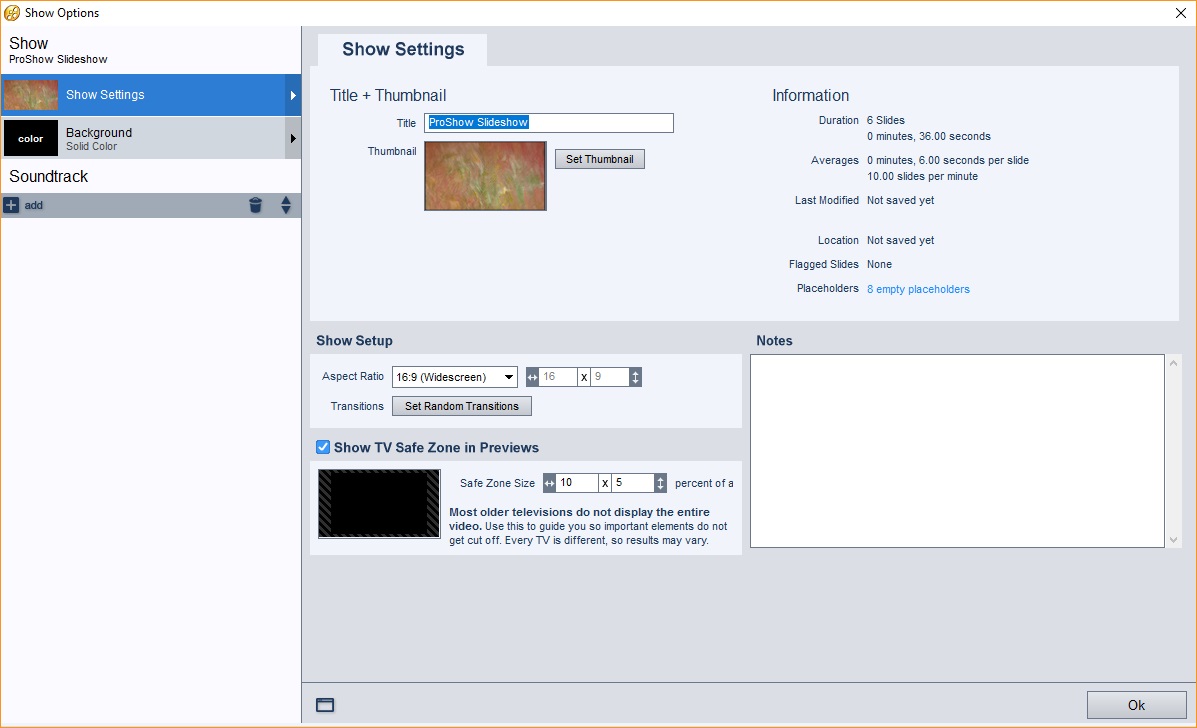Image resolution: width=1197 pixels, height=728 pixels.
Task: Click '10.00 slides per minute' text
Action: [922, 176]
